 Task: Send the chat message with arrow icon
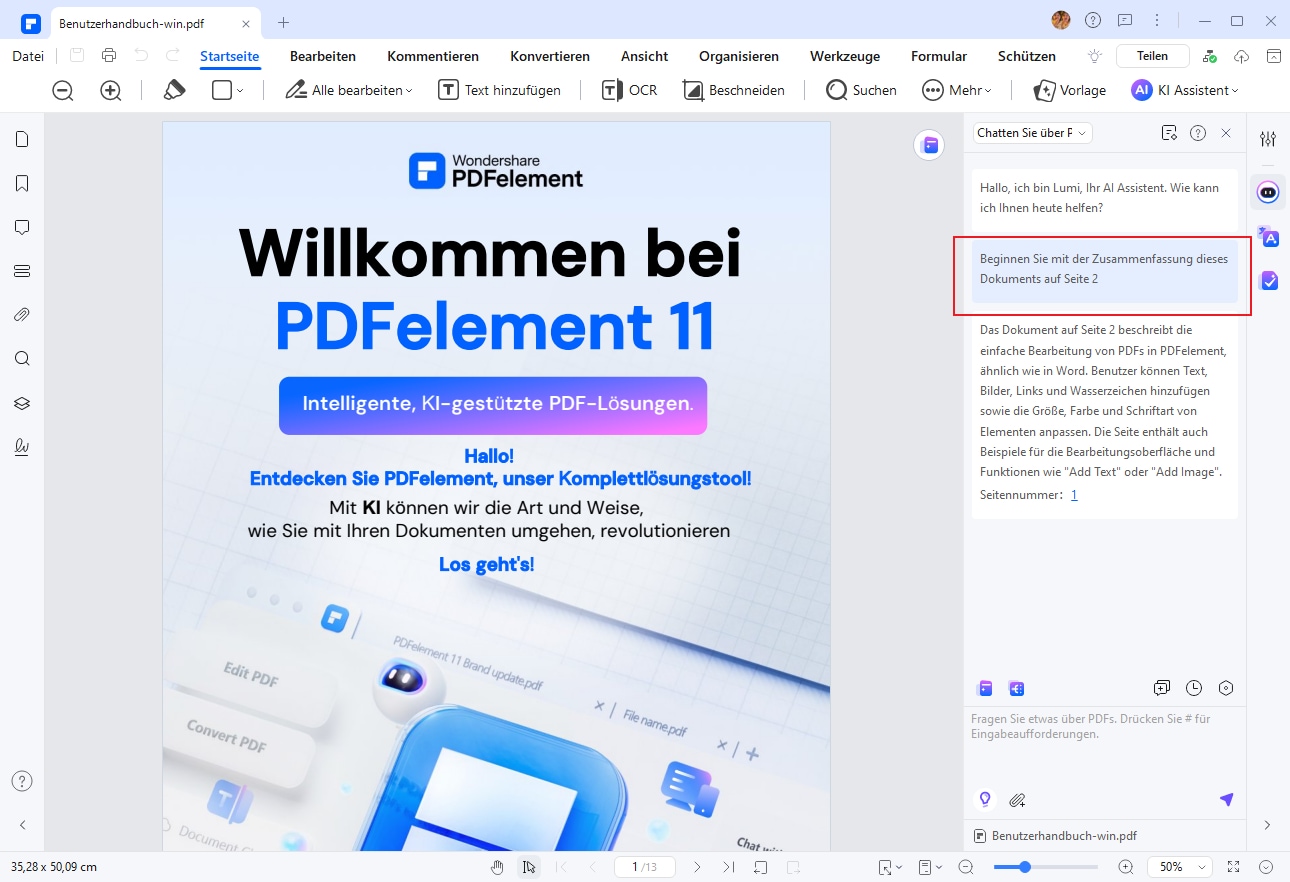coord(1227,799)
